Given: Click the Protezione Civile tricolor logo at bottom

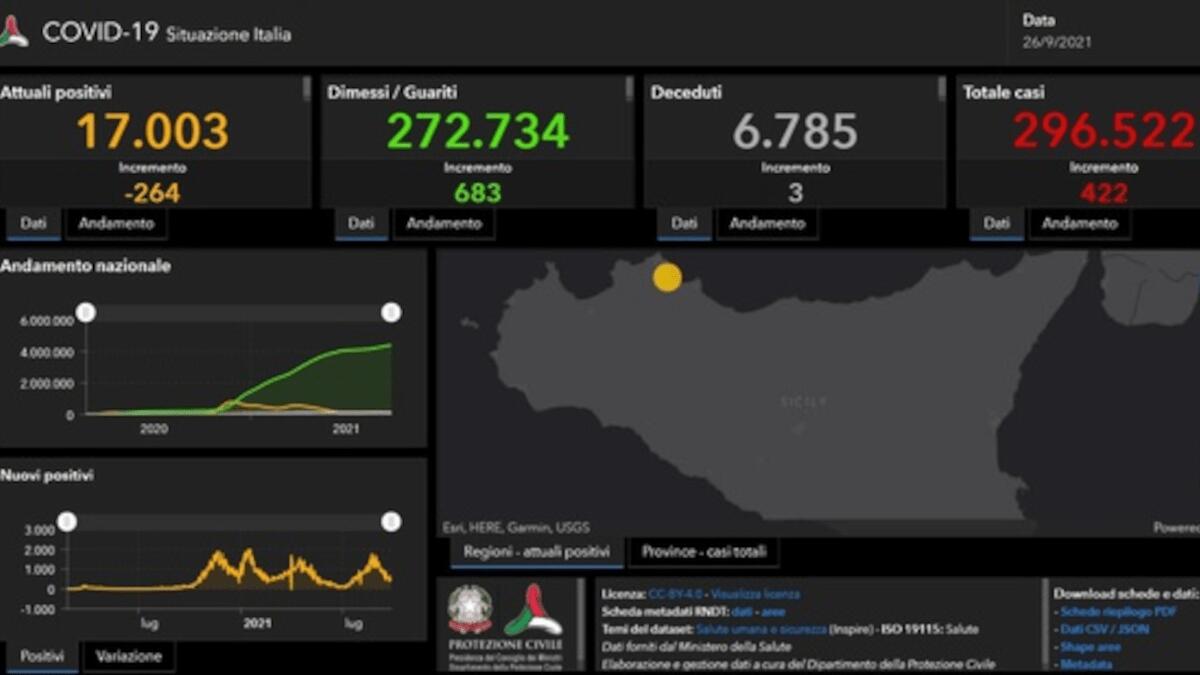Looking at the screenshot, I should pos(533,609).
